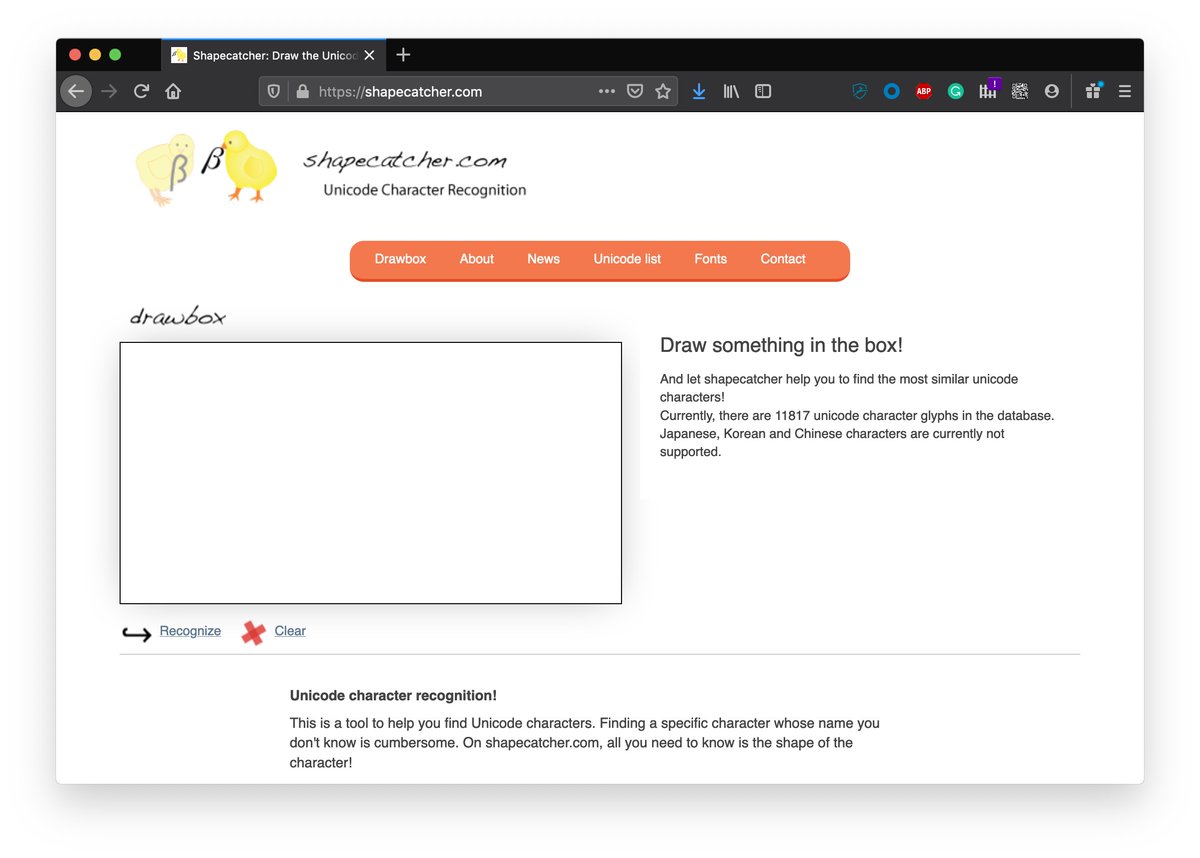Open page actions three-dot menu
Viewport: 1200px width, 858px height.
coord(607,91)
